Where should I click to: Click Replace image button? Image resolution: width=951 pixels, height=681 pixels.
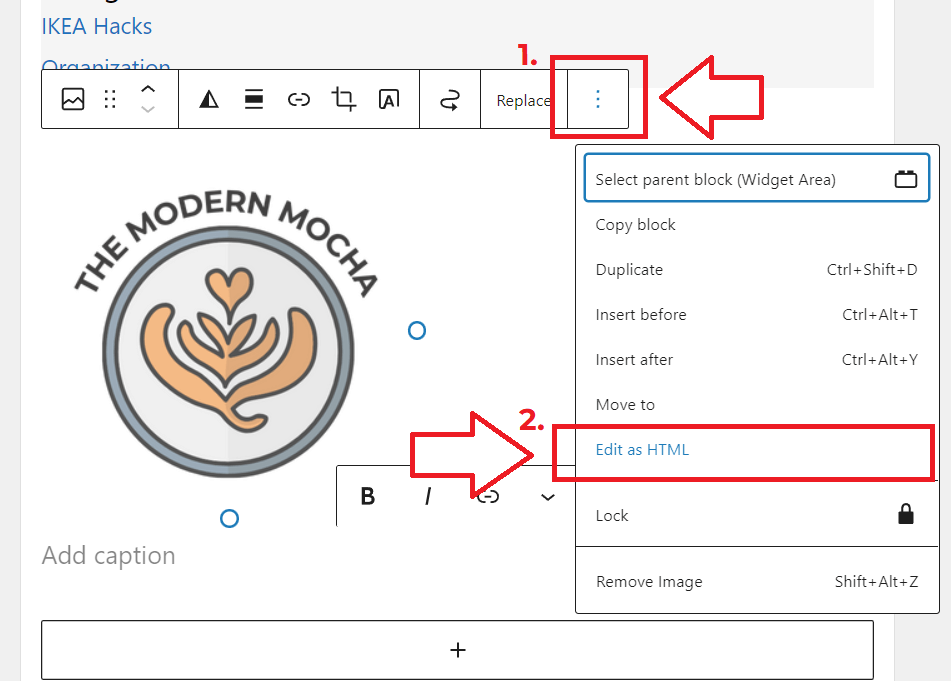point(524,100)
